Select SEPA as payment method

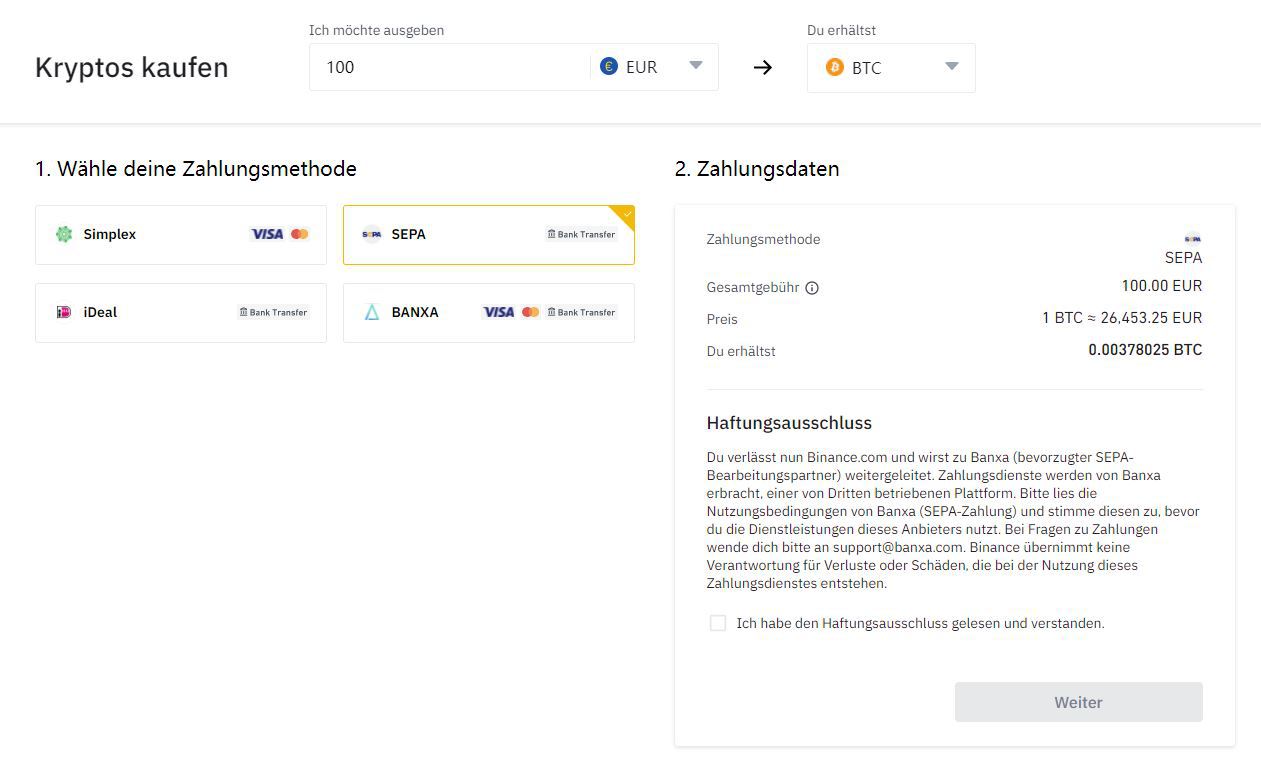[488, 234]
